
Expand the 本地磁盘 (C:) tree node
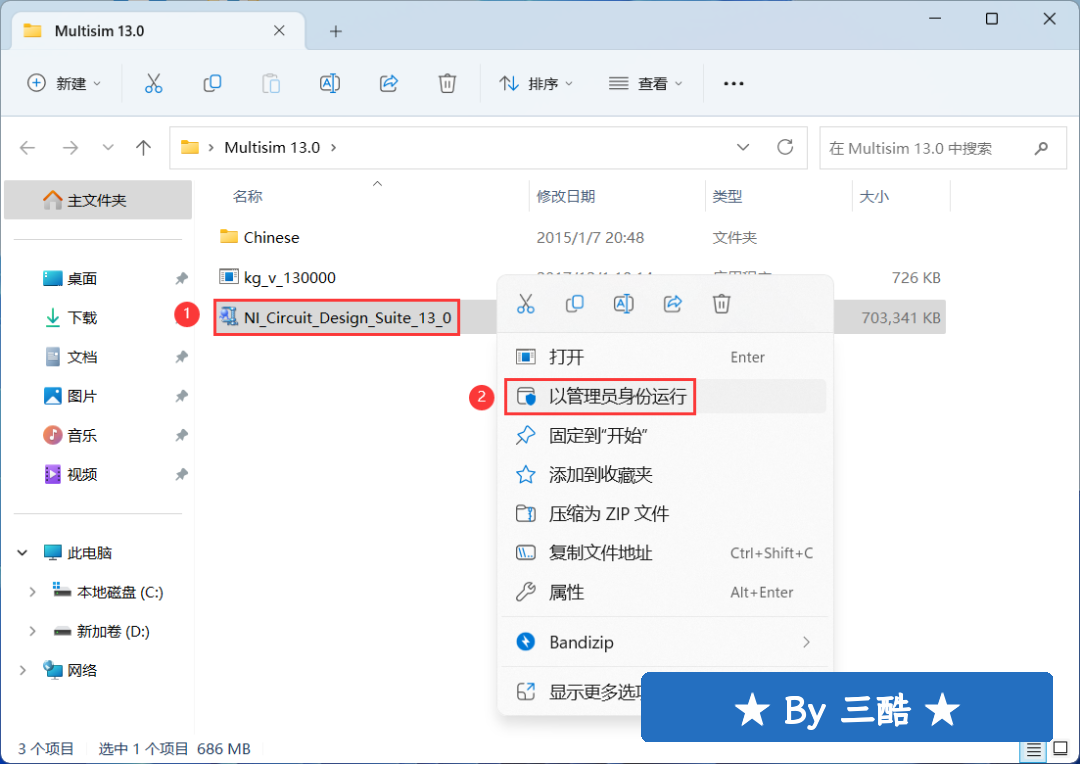pos(32,592)
